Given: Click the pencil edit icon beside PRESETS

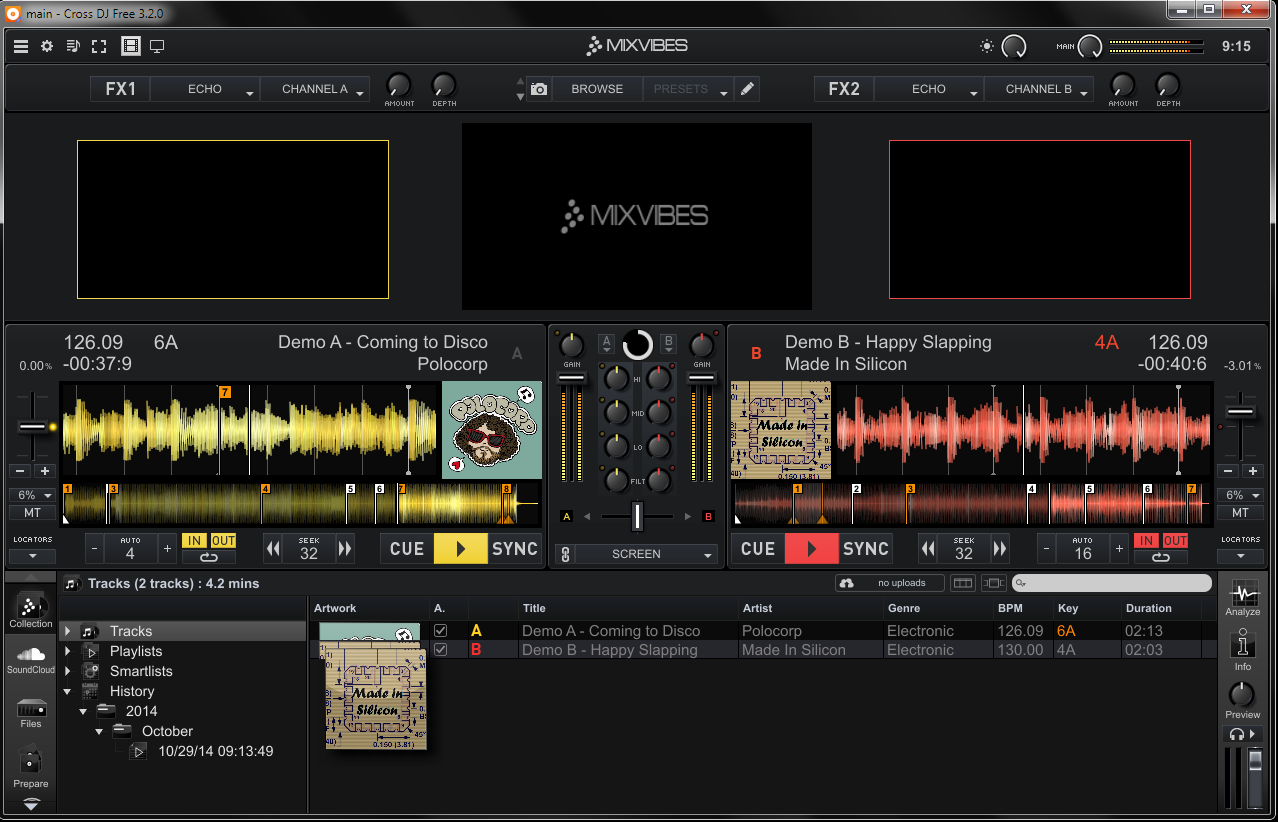Looking at the screenshot, I should pos(747,89).
